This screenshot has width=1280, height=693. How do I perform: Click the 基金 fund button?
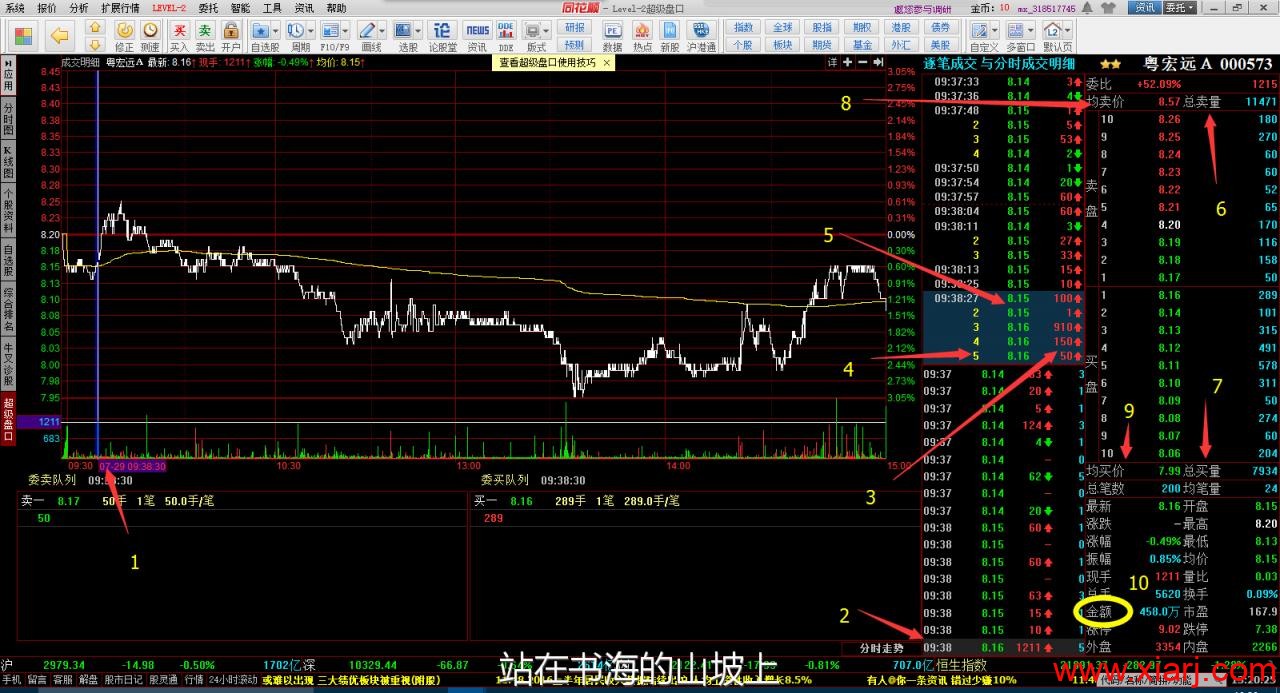(x=862, y=45)
